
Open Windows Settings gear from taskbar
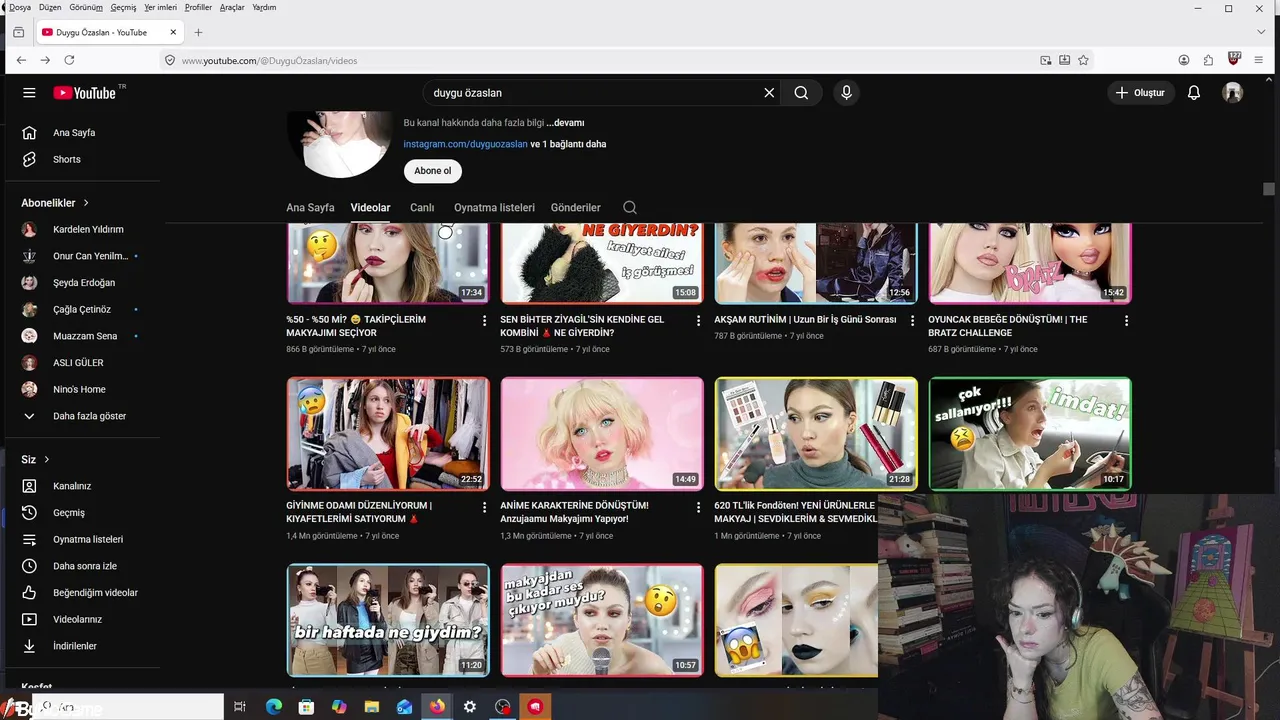tap(470, 707)
